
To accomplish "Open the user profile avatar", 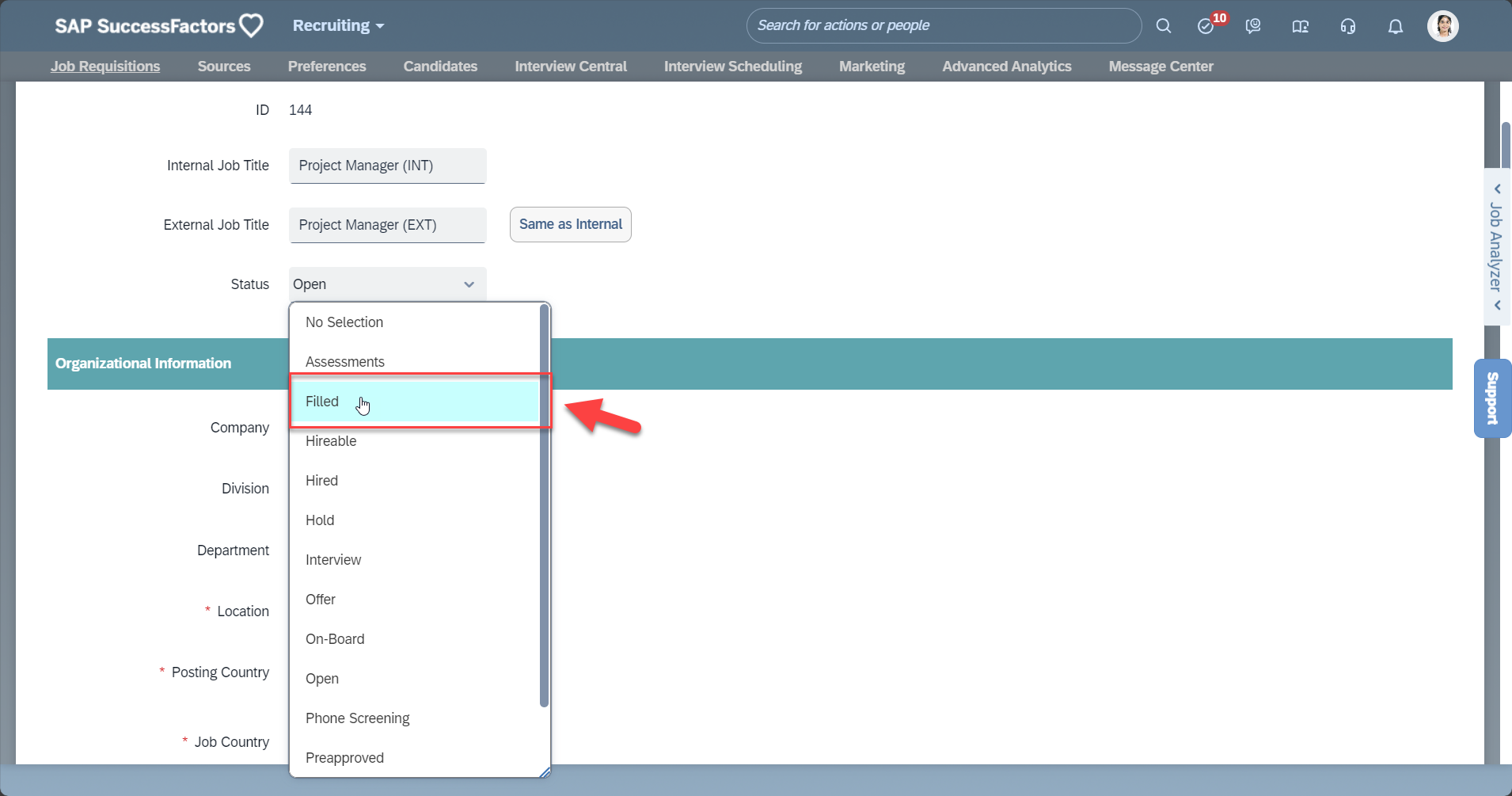I will pos(1443,26).
